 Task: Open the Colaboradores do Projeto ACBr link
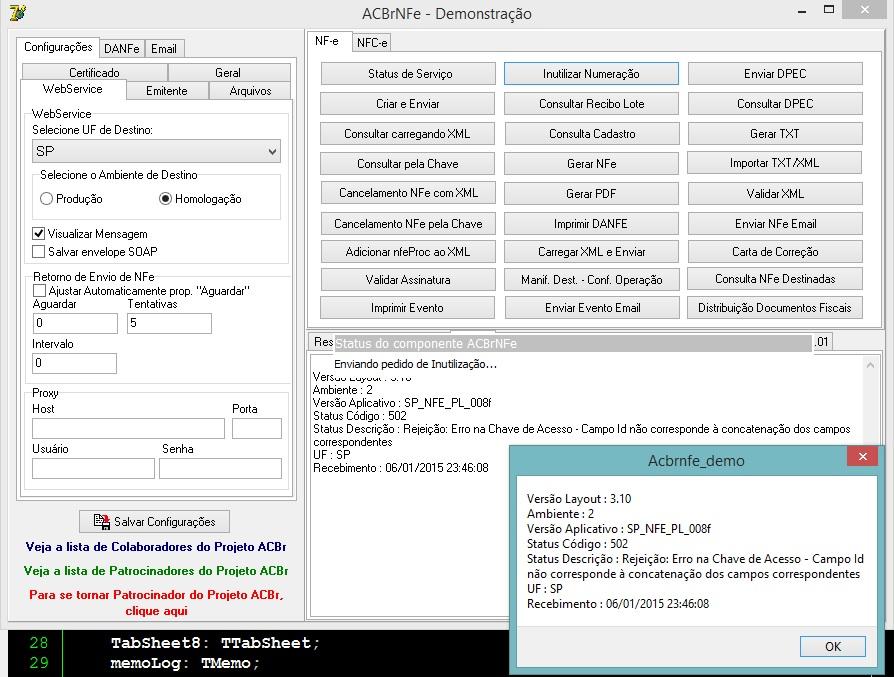[x=156, y=546]
